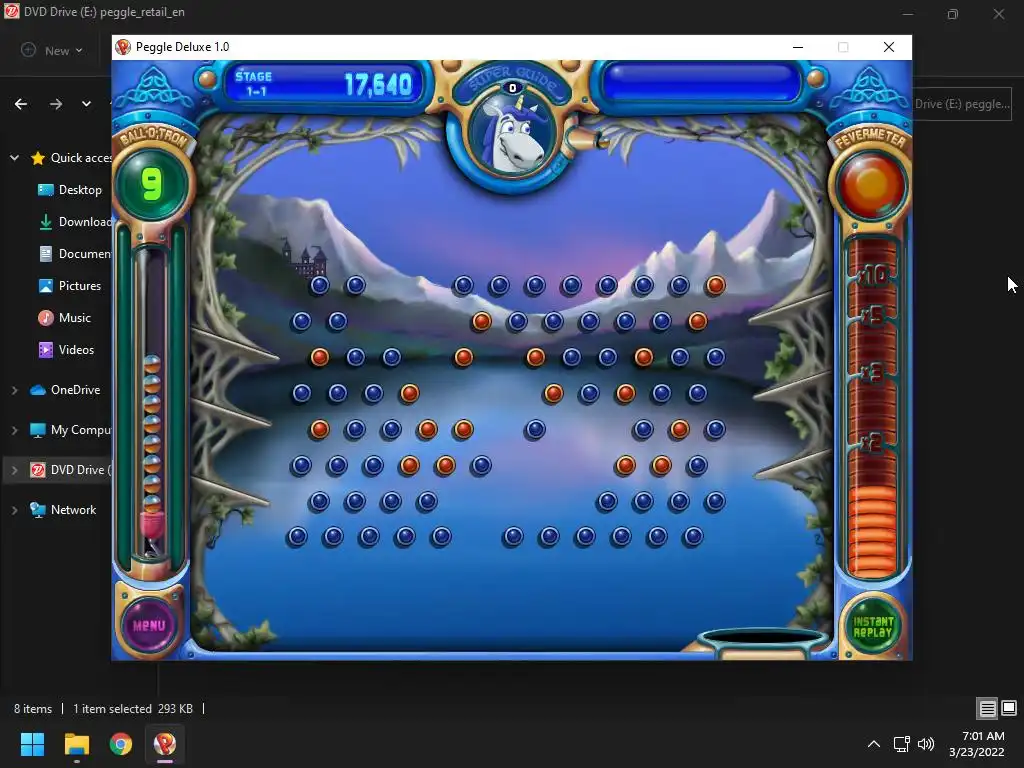Show hidden system tray icons
The width and height of the screenshot is (1024, 768).
click(874, 744)
